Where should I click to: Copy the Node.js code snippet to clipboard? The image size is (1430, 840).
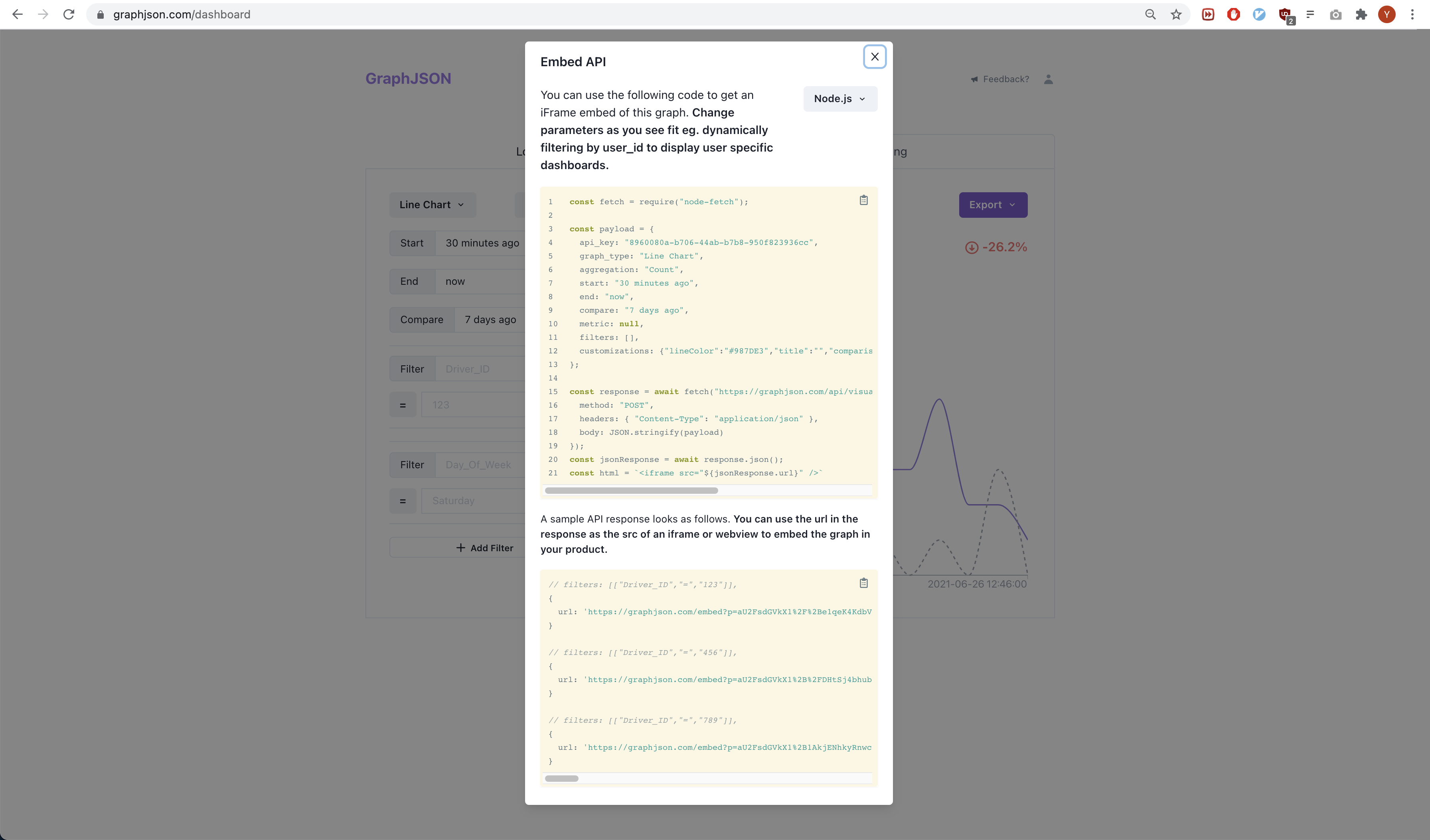tap(863, 200)
